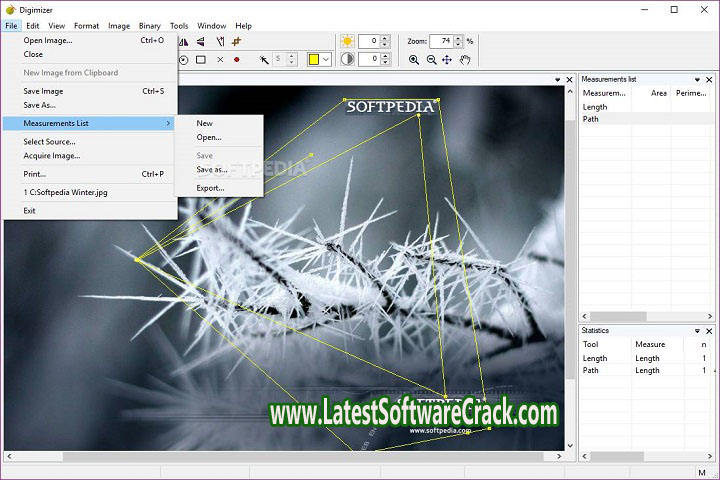Choose the red dot marker tool
This screenshot has width=720, height=480.
click(237, 60)
